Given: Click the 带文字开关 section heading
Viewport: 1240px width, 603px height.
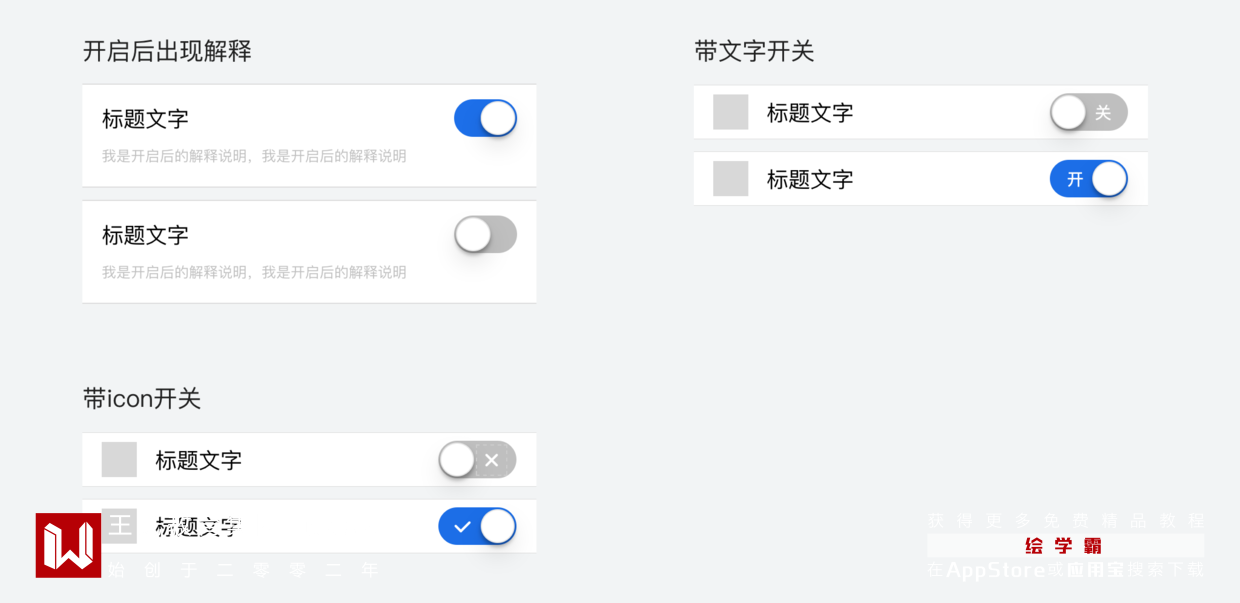Looking at the screenshot, I should 754,51.
